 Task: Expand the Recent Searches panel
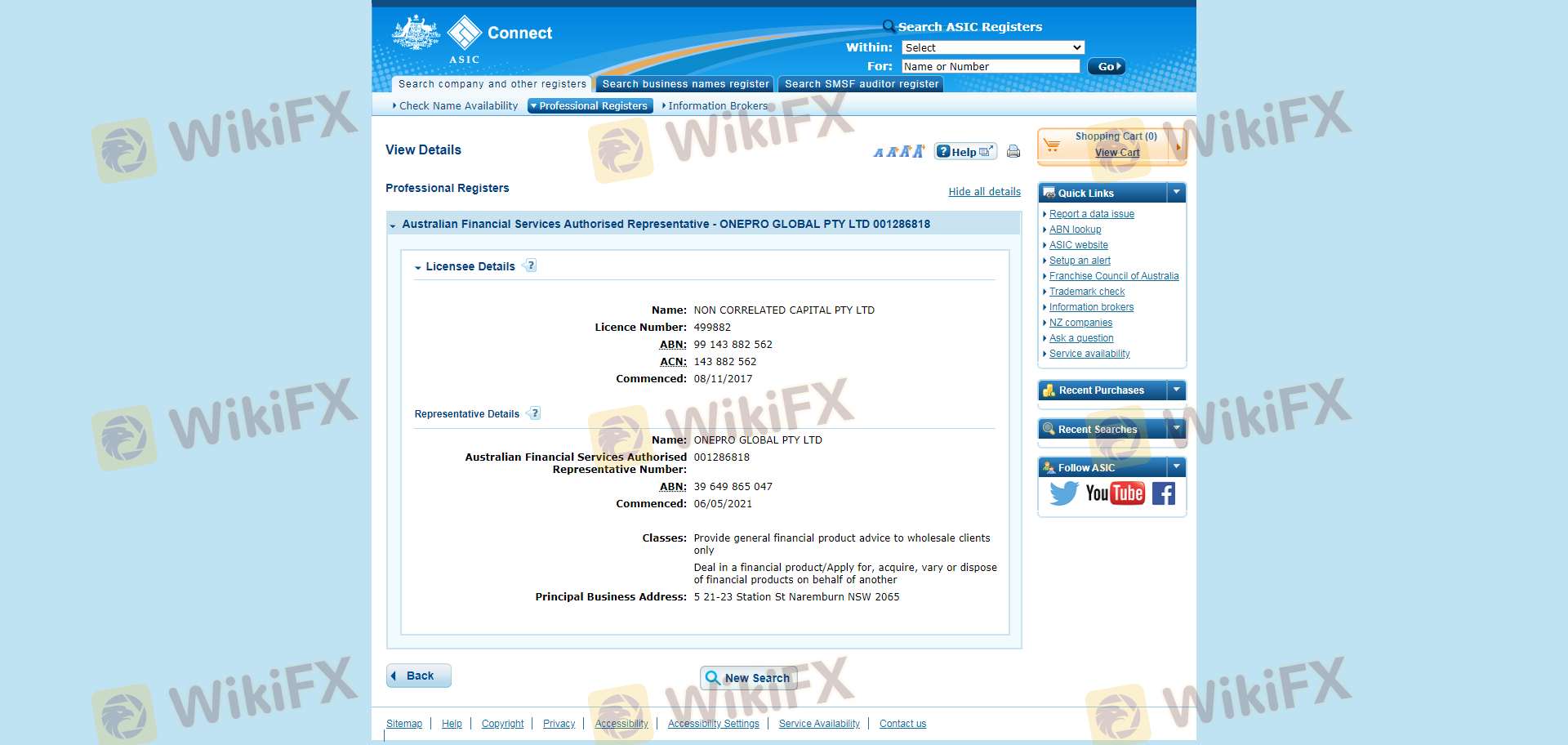click(1176, 429)
